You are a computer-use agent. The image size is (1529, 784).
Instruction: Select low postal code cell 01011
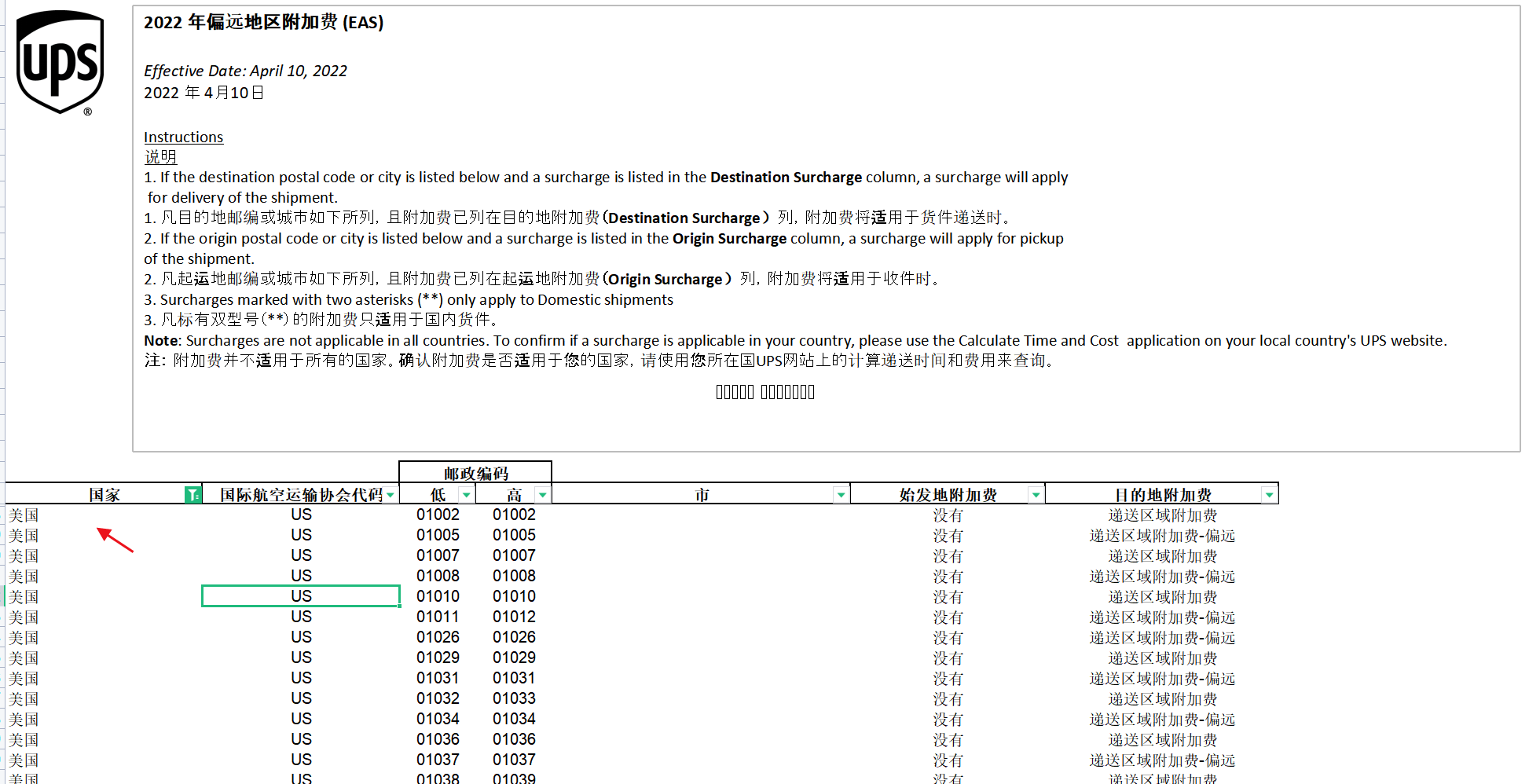pos(438,617)
